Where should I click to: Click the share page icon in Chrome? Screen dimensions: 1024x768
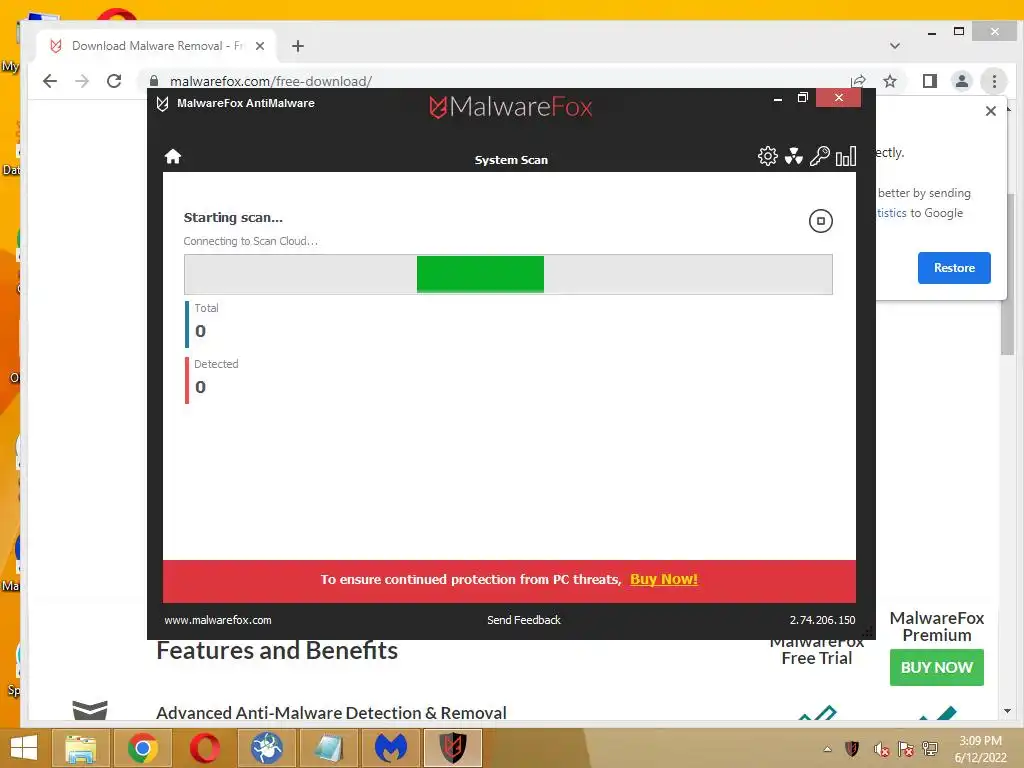tap(858, 81)
